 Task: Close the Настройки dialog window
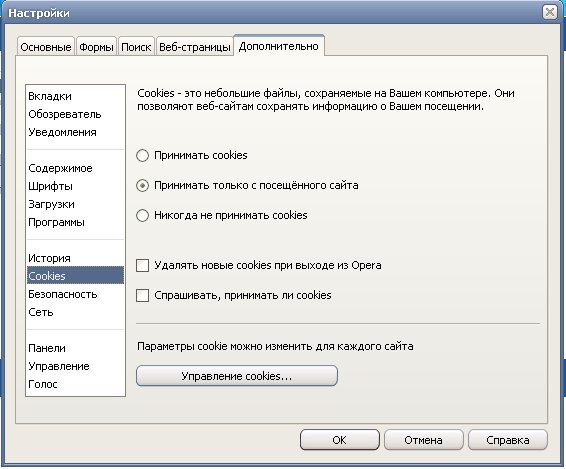(x=550, y=13)
